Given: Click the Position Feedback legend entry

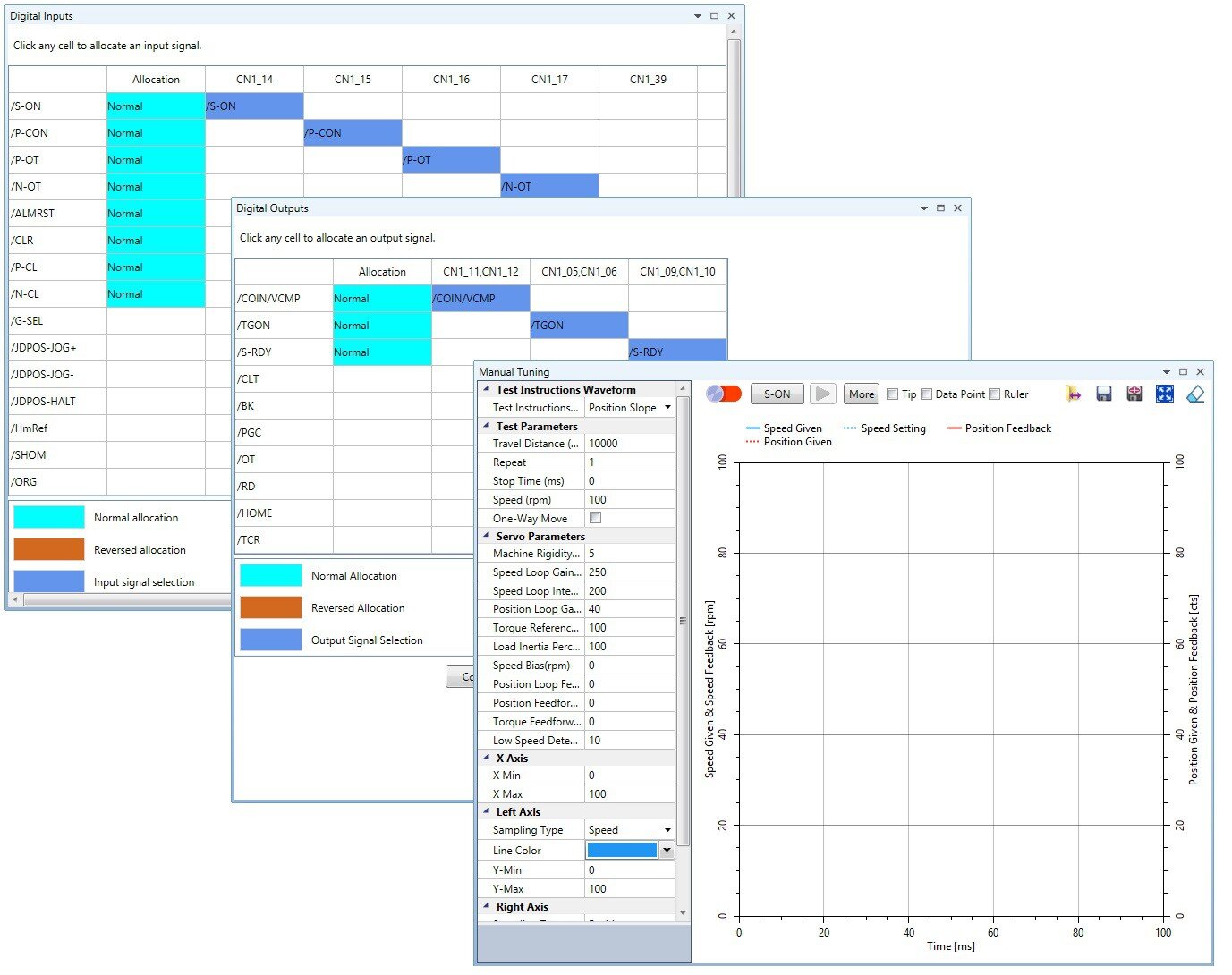Looking at the screenshot, I should click(x=998, y=428).
